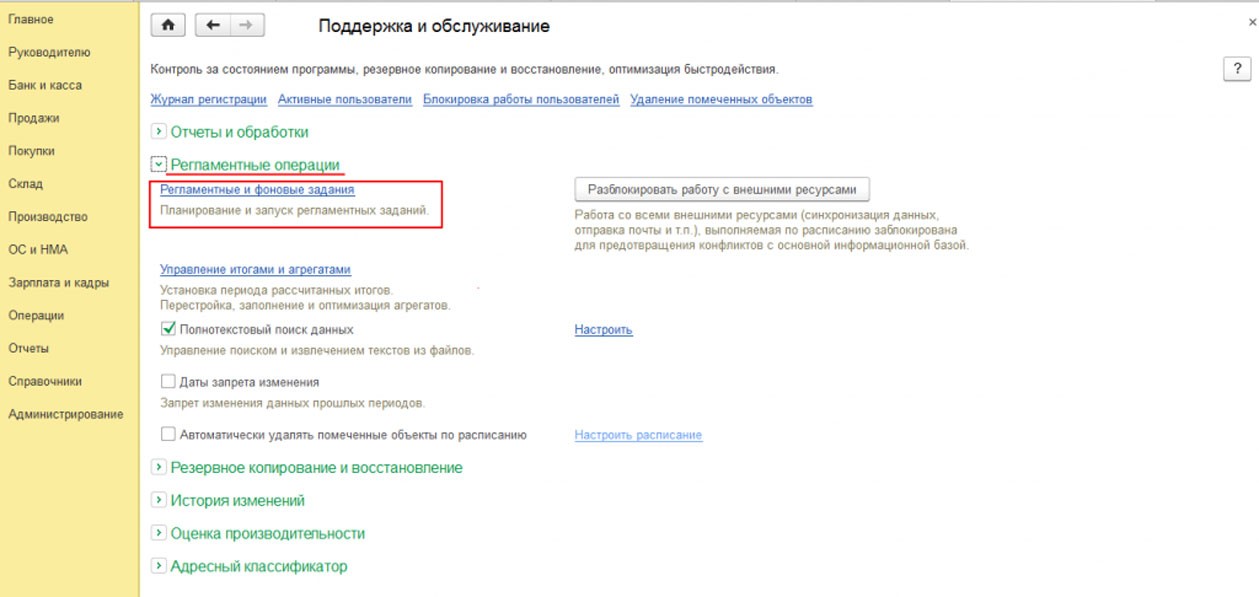Image resolution: width=1259 pixels, height=597 pixels.
Task: Expand Адресный классификатор section
Action: pos(158,567)
